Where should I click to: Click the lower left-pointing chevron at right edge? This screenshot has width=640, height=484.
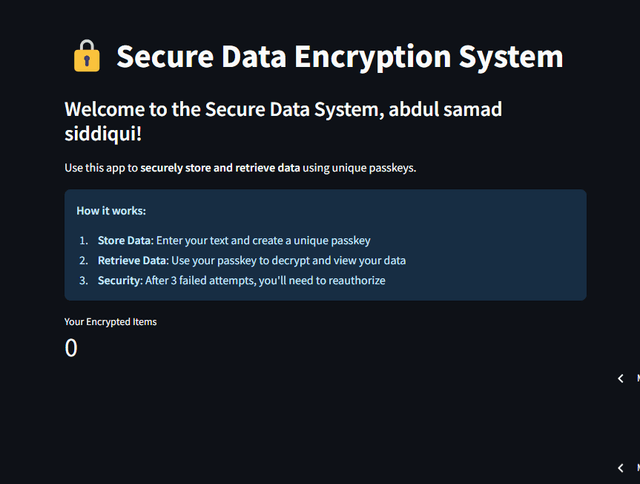point(620,468)
